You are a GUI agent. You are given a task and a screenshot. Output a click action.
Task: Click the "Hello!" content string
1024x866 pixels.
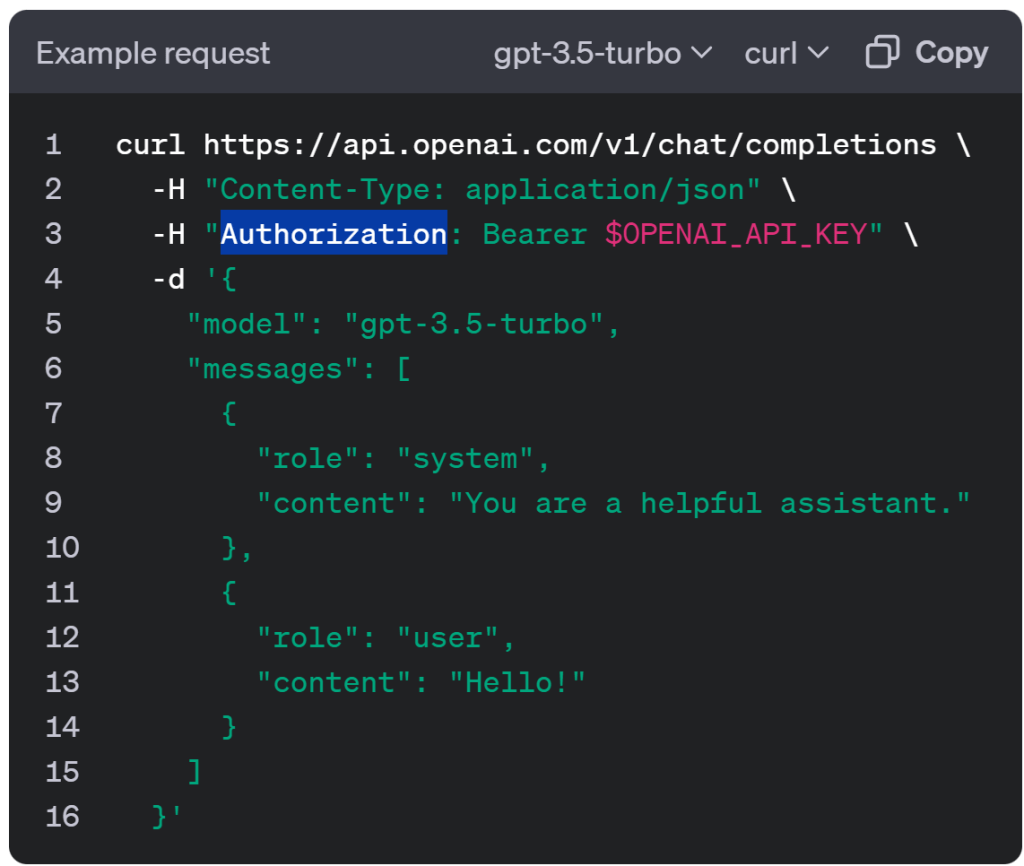[516, 682]
